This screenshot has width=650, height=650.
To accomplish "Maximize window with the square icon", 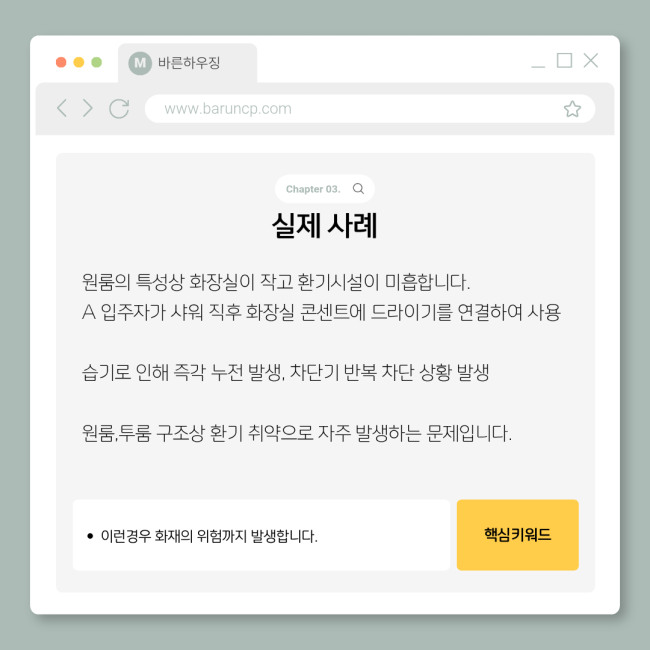I will pyautogui.click(x=564, y=60).
